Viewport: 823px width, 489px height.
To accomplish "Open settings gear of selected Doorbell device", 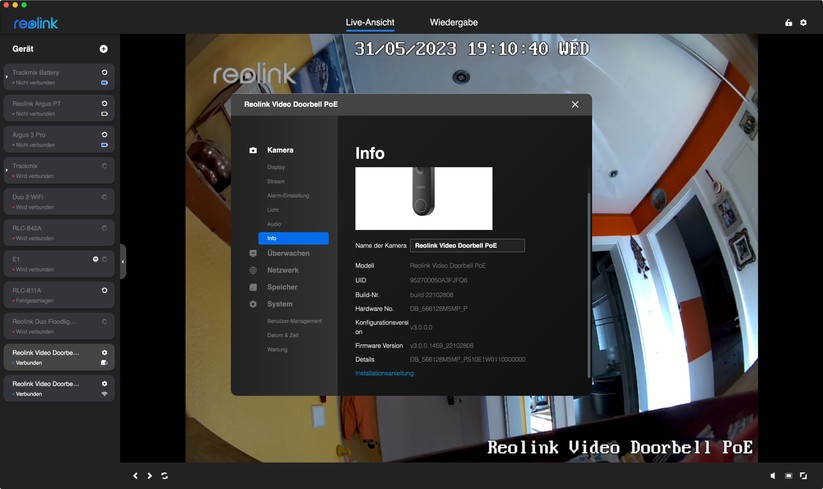I will coord(104,353).
